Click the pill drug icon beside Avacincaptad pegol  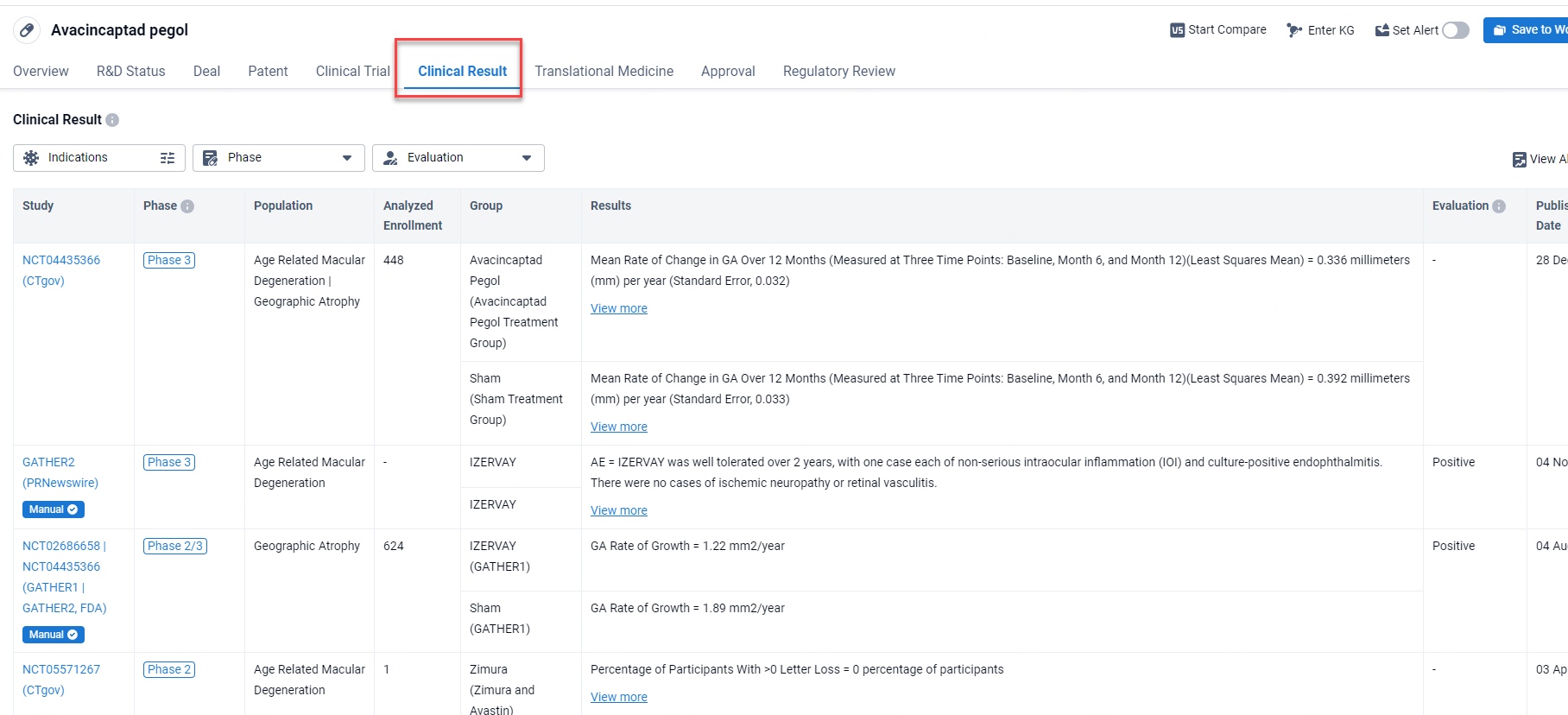27,30
